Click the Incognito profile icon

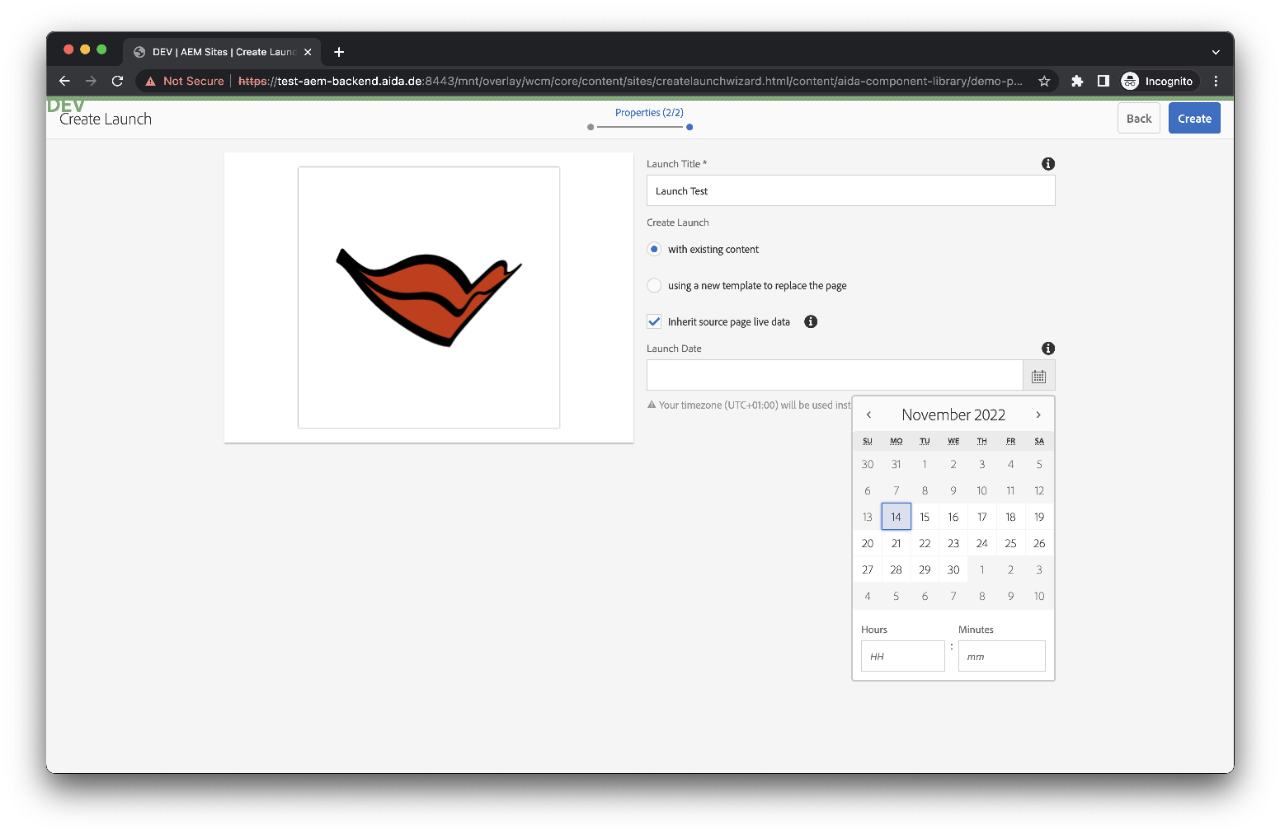coord(1157,81)
